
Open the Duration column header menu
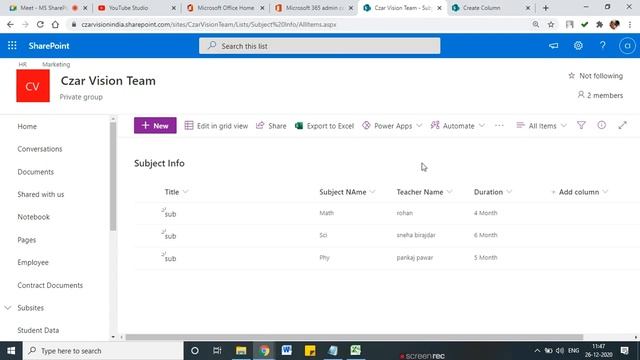pos(493,192)
